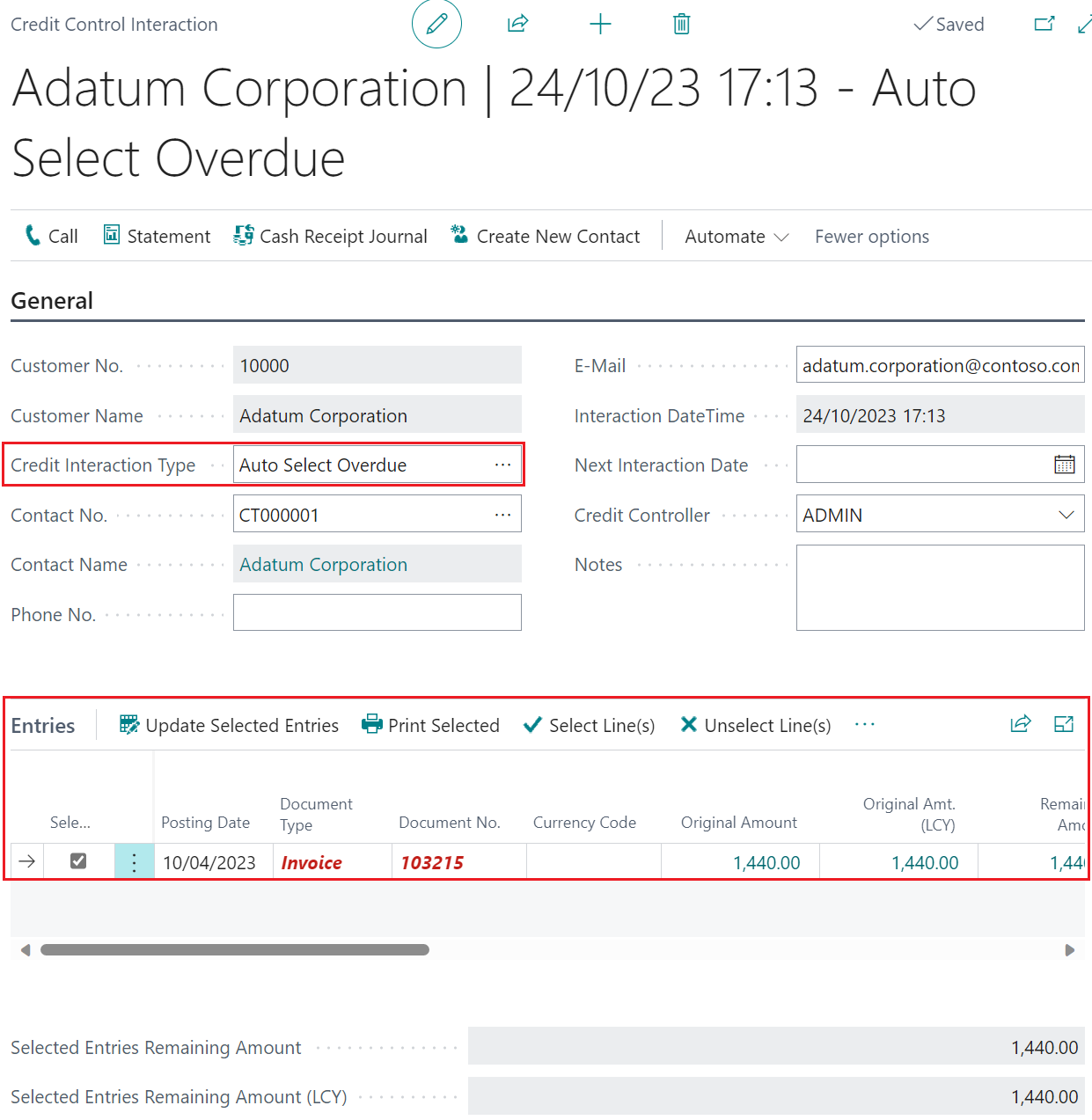Viewport: 1092px width, 1120px height.
Task: Click the plus icon to create new record
Action: pos(600,24)
